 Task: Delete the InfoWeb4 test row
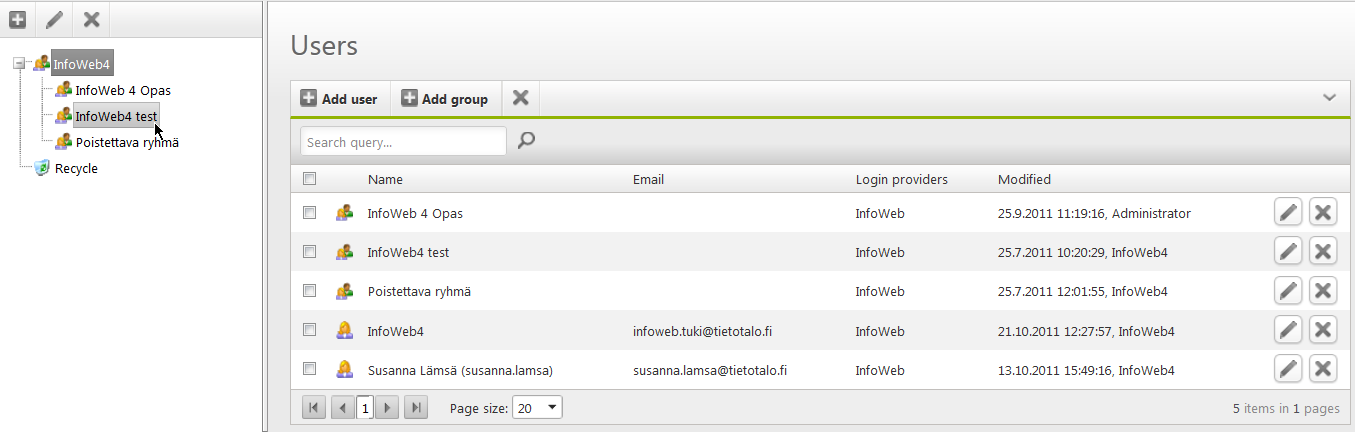tap(1323, 252)
